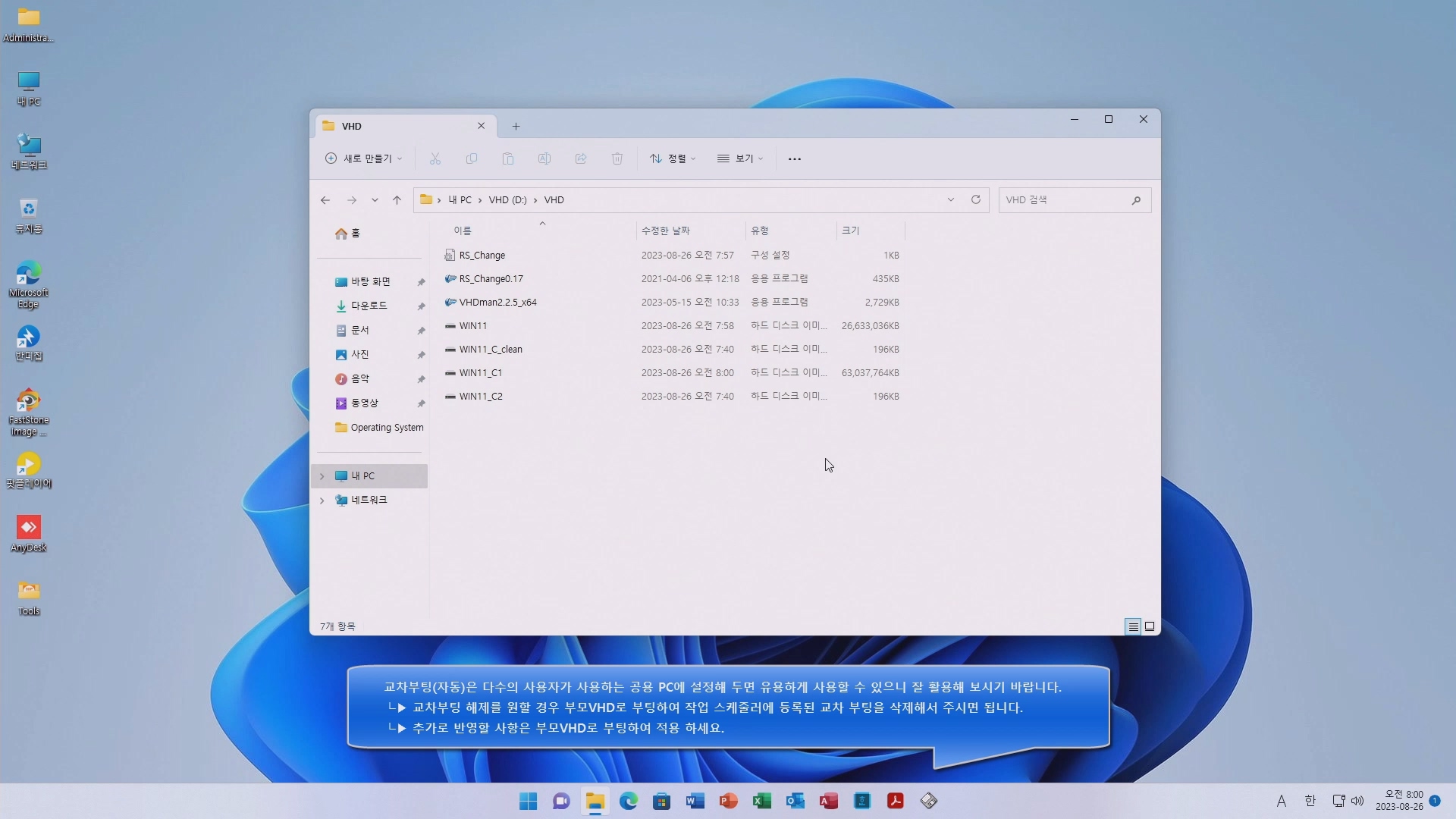Image resolution: width=1456 pixels, height=819 pixels.
Task: Expand 내 PC tree node
Action: pyautogui.click(x=322, y=476)
